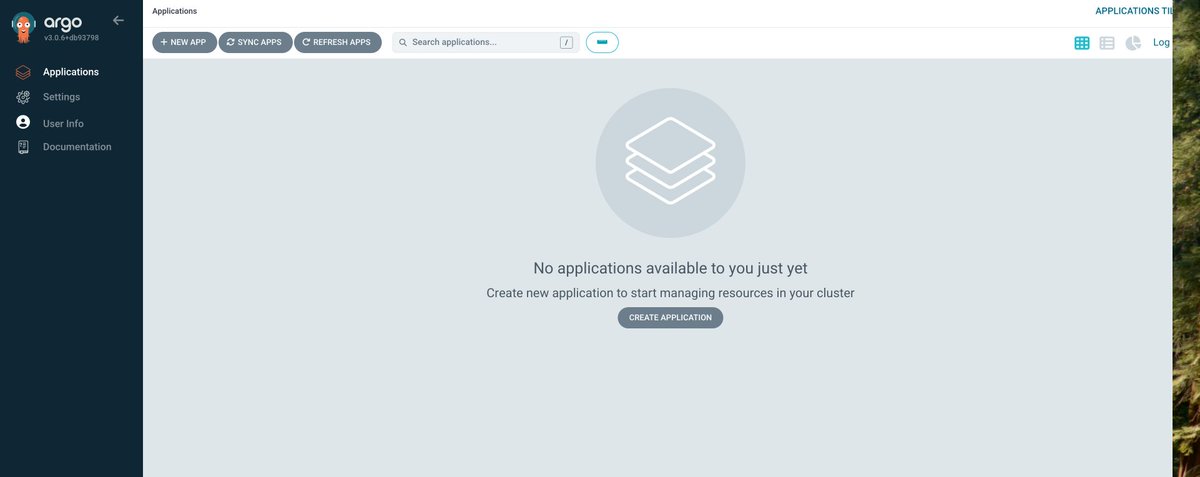Switch to summary pie chart view
Viewport: 1200px width, 477px height.
click(1133, 43)
